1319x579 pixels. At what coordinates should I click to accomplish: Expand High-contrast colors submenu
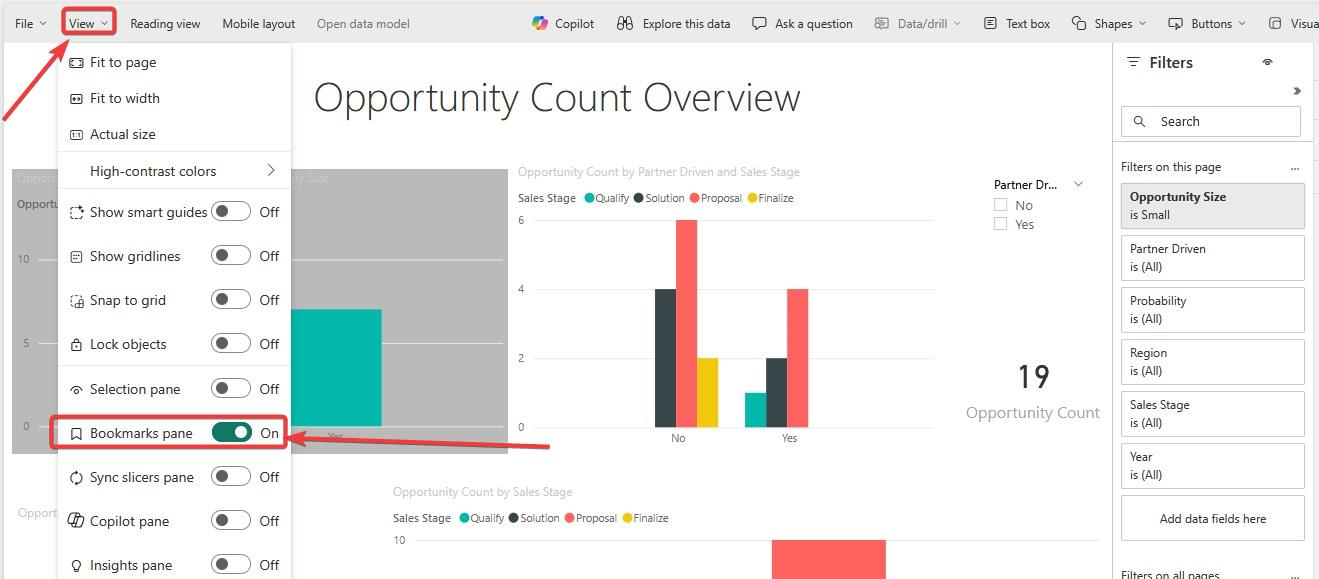pyautogui.click(x=175, y=171)
